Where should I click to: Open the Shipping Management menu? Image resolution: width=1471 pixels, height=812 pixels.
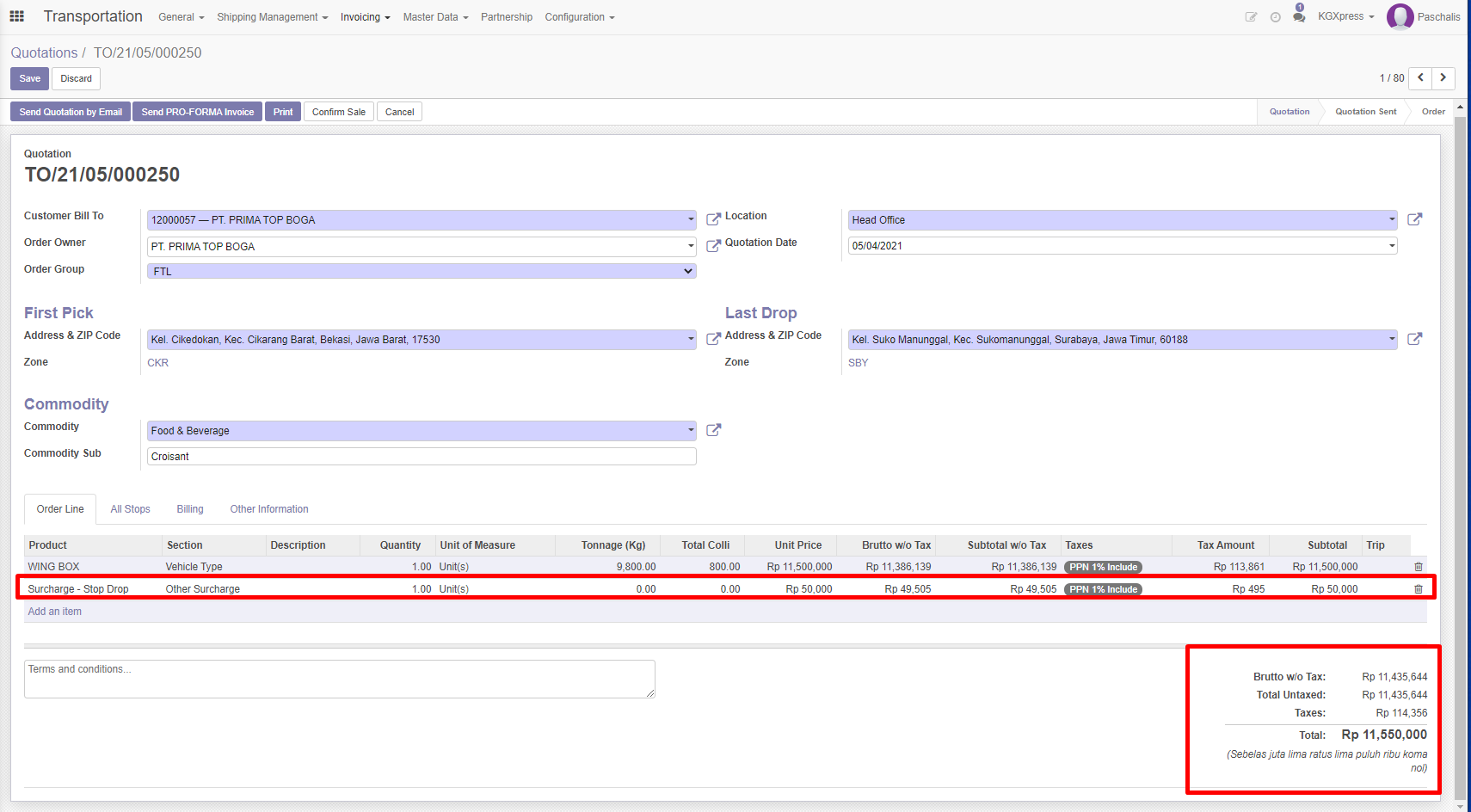tap(272, 17)
